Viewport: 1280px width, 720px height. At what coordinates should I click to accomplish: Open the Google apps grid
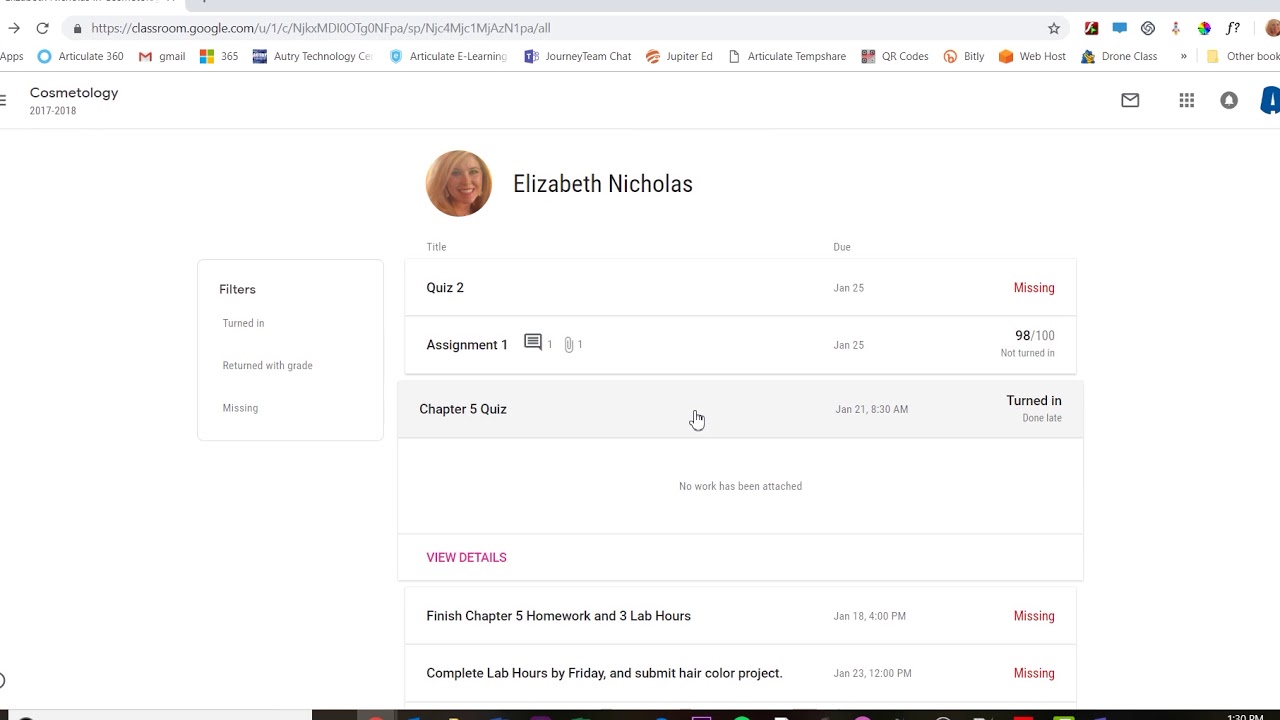click(1187, 100)
